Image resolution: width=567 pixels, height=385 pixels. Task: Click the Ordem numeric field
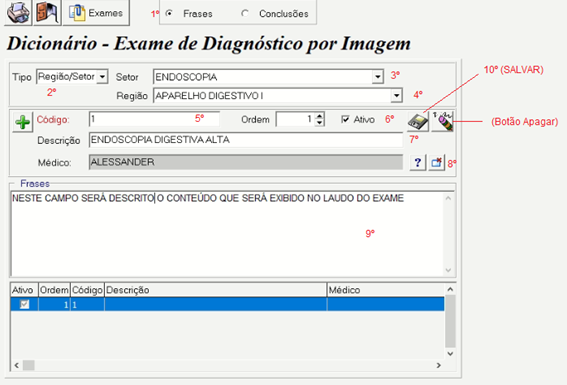295,119
